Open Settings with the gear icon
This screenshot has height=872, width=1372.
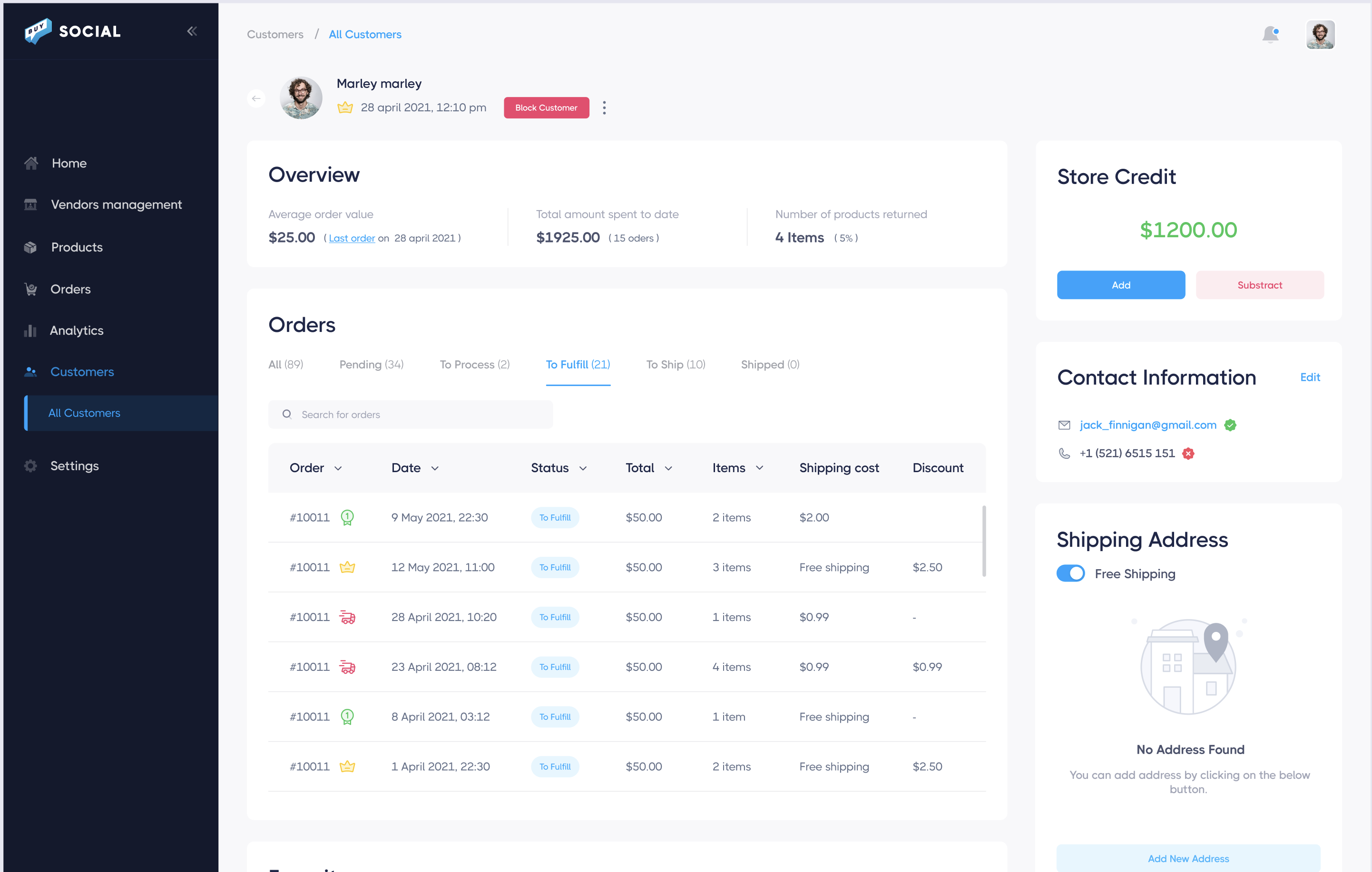pyautogui.click(x=31, y=466)
